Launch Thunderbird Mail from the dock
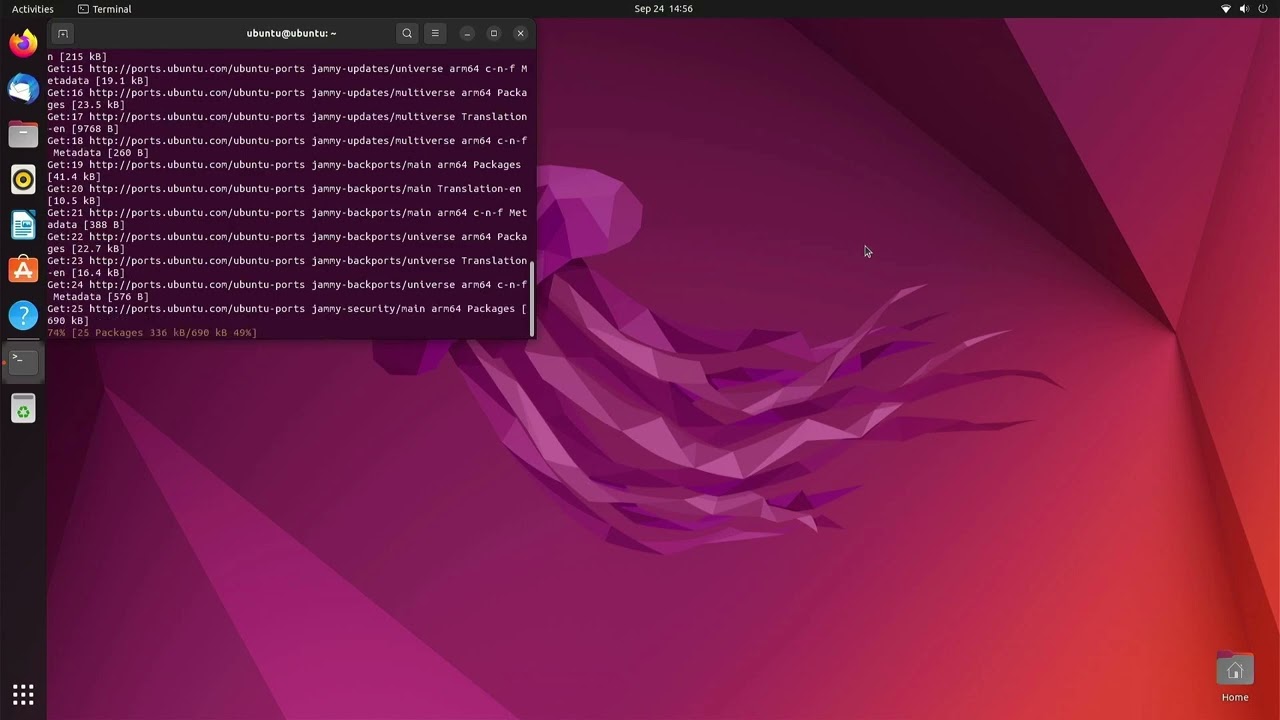The height and width of the screenshot is (720, 1280). 23,89
